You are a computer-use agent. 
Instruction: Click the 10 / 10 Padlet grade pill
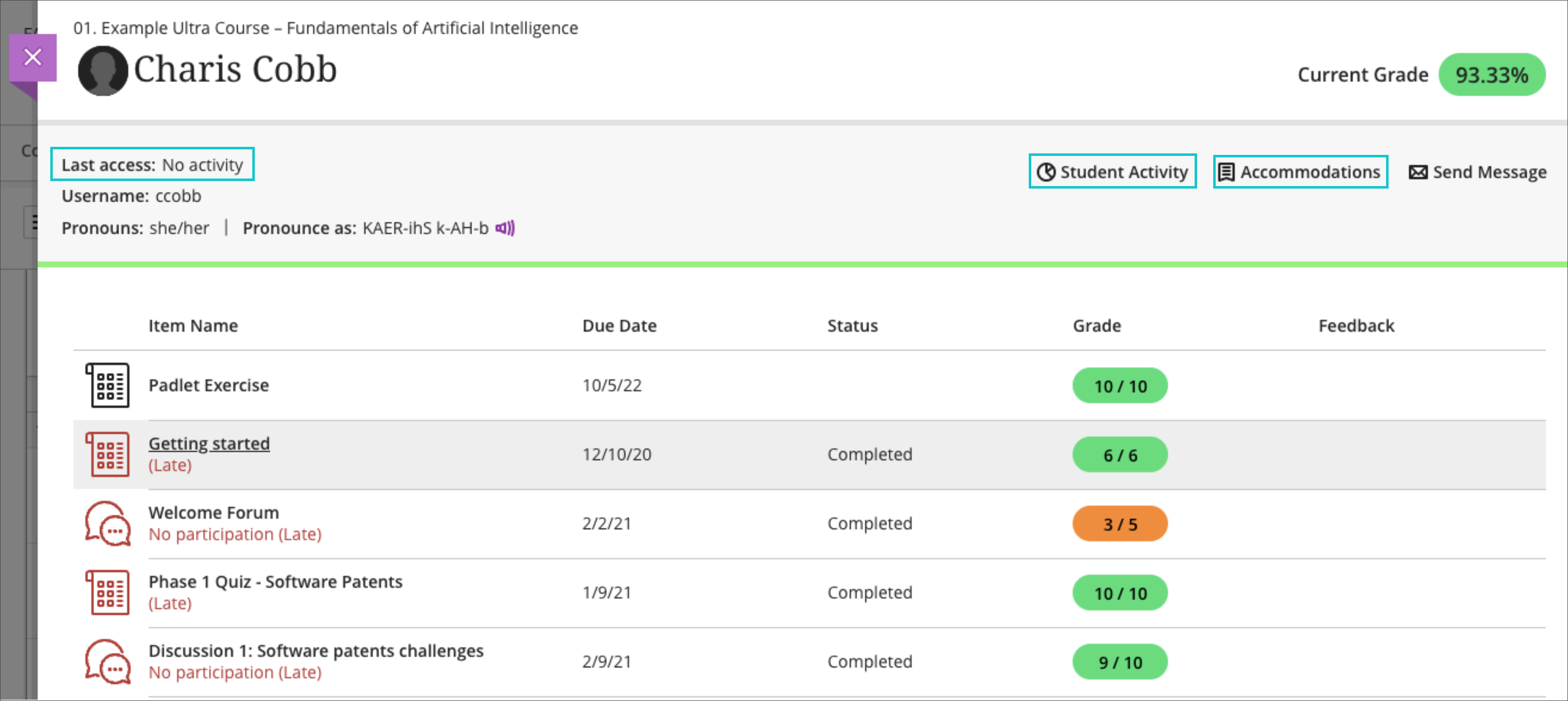click(1119, 386)
